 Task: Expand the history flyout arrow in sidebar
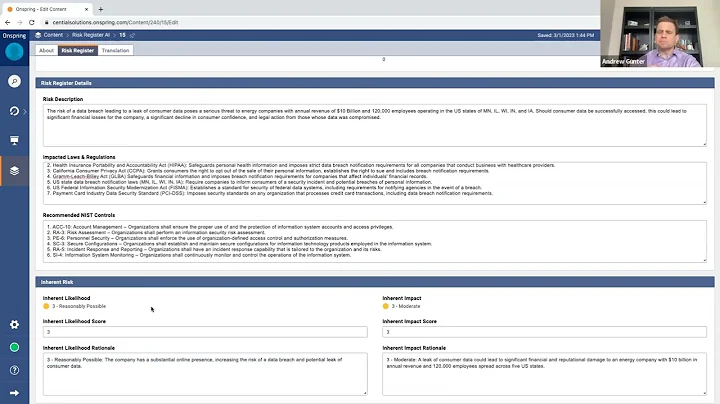click(25, 111)
